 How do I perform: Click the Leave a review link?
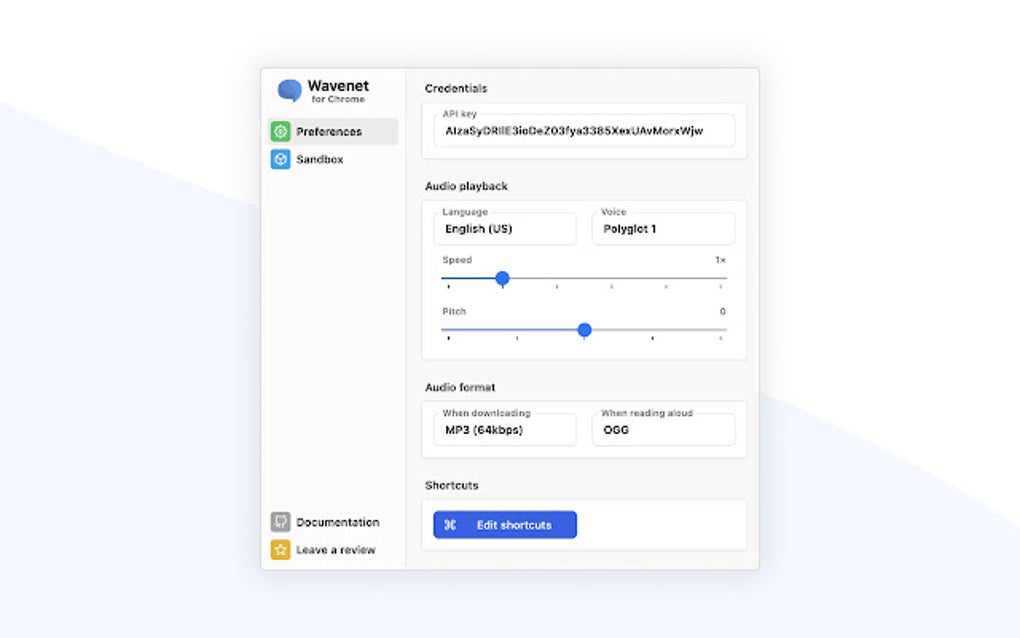tap(335, 549)
